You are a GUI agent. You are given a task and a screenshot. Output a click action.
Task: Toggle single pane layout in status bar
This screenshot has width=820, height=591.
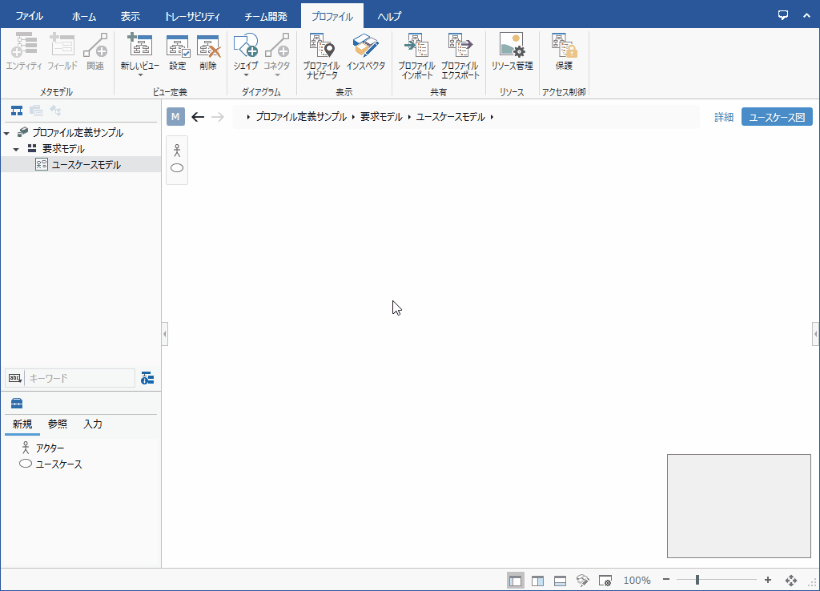point(514,579)
